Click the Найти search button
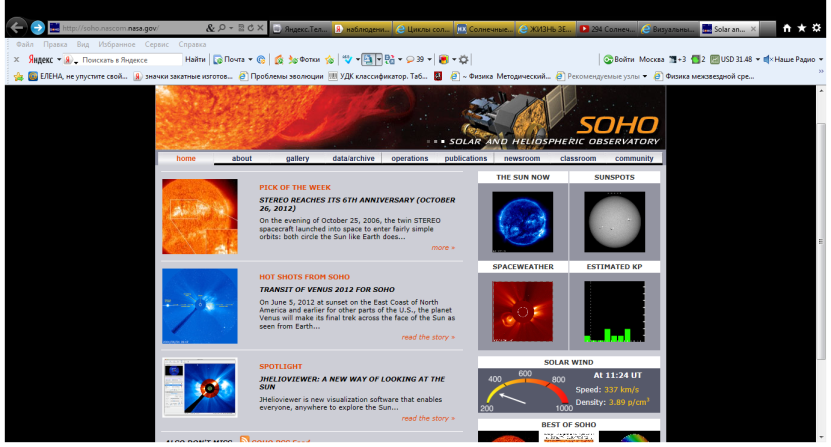This screenshot has width=831, height=447. (195, 59)
